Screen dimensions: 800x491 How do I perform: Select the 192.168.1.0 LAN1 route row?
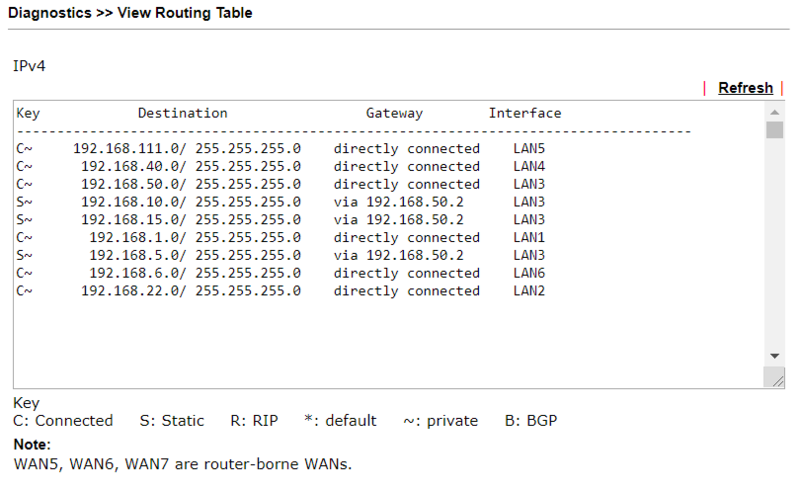(x=281, y=237)
